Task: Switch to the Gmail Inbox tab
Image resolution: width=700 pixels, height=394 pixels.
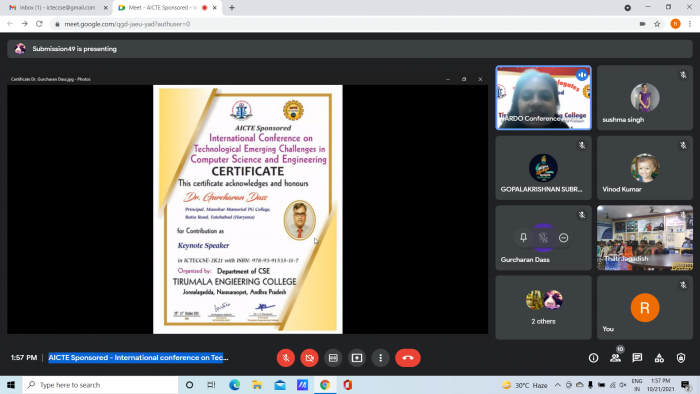Action: click(58, 8)
